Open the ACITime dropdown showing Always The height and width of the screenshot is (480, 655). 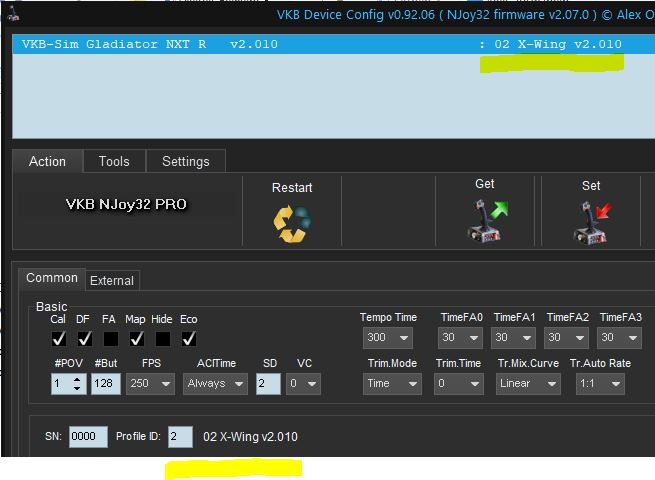coord(215,383)
